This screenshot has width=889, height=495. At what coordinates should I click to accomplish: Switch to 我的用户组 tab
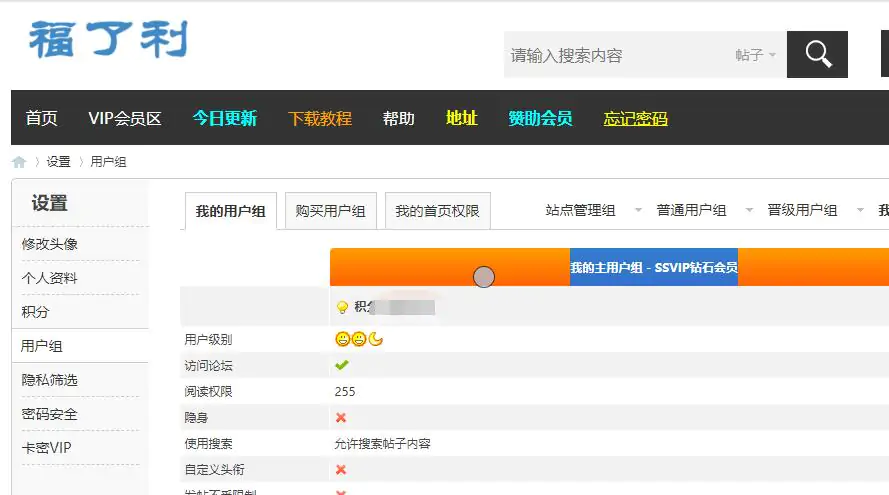pos(231,211)
